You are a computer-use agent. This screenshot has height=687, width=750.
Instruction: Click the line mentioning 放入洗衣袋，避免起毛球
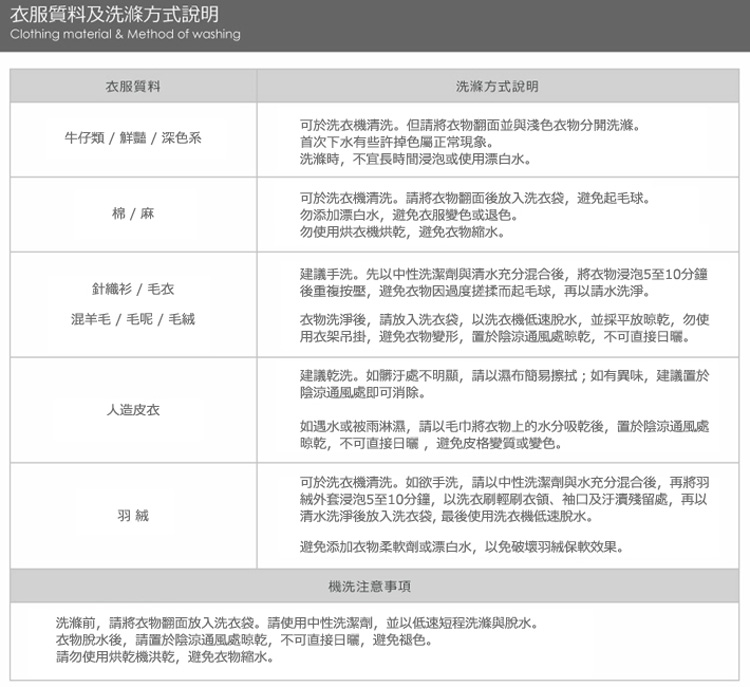pos(474,198)
